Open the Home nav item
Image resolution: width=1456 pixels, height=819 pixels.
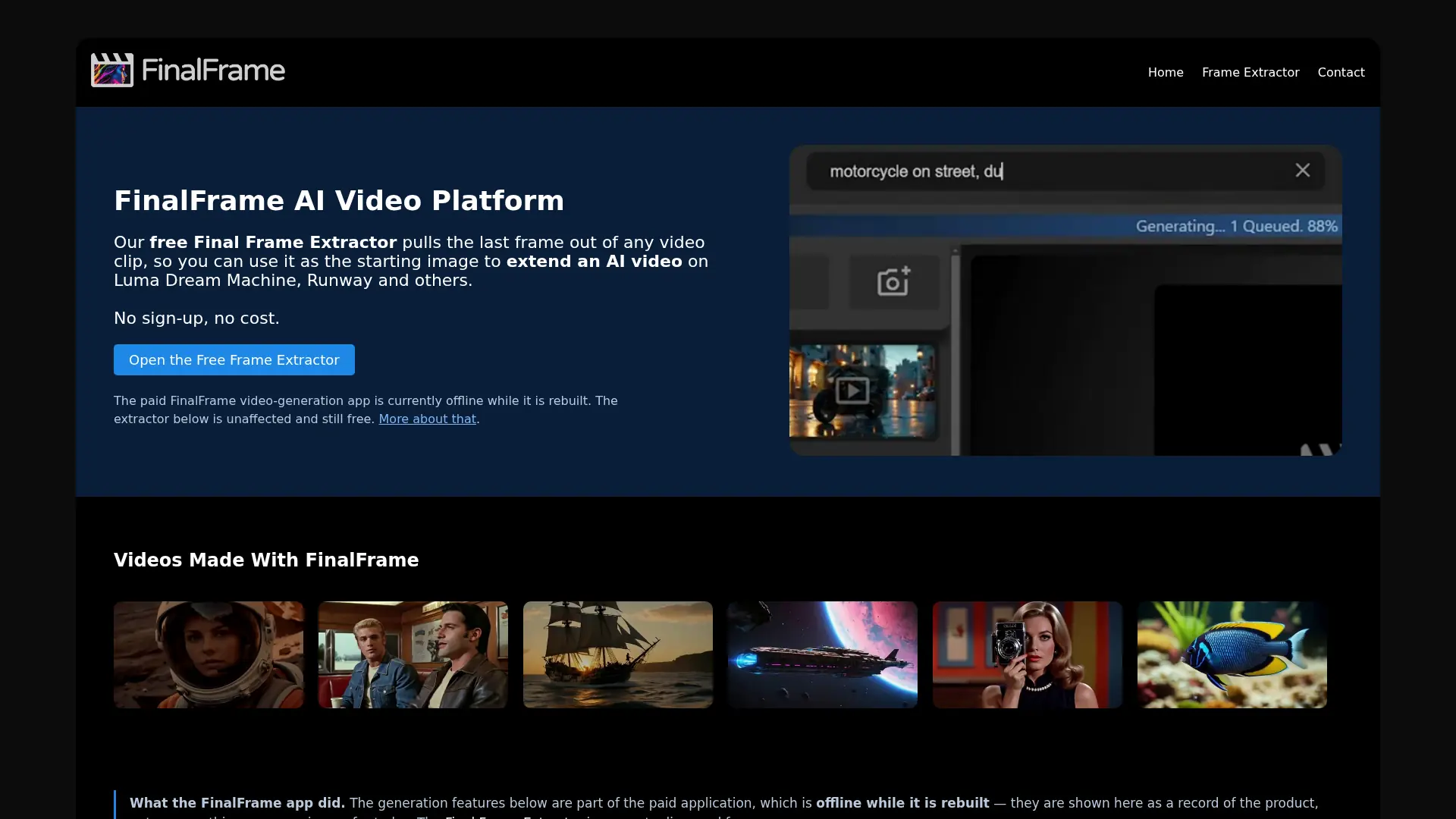(x=1166, y=72)
